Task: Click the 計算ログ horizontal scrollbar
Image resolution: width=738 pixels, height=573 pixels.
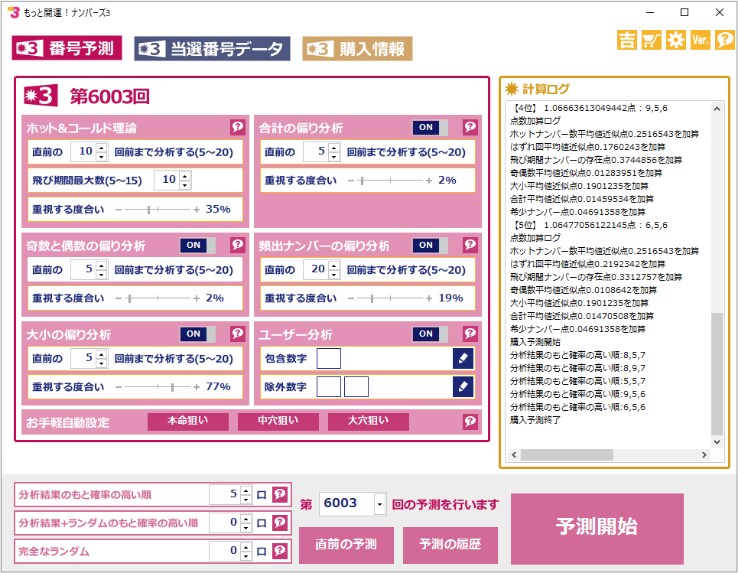Action: [567, 454]
